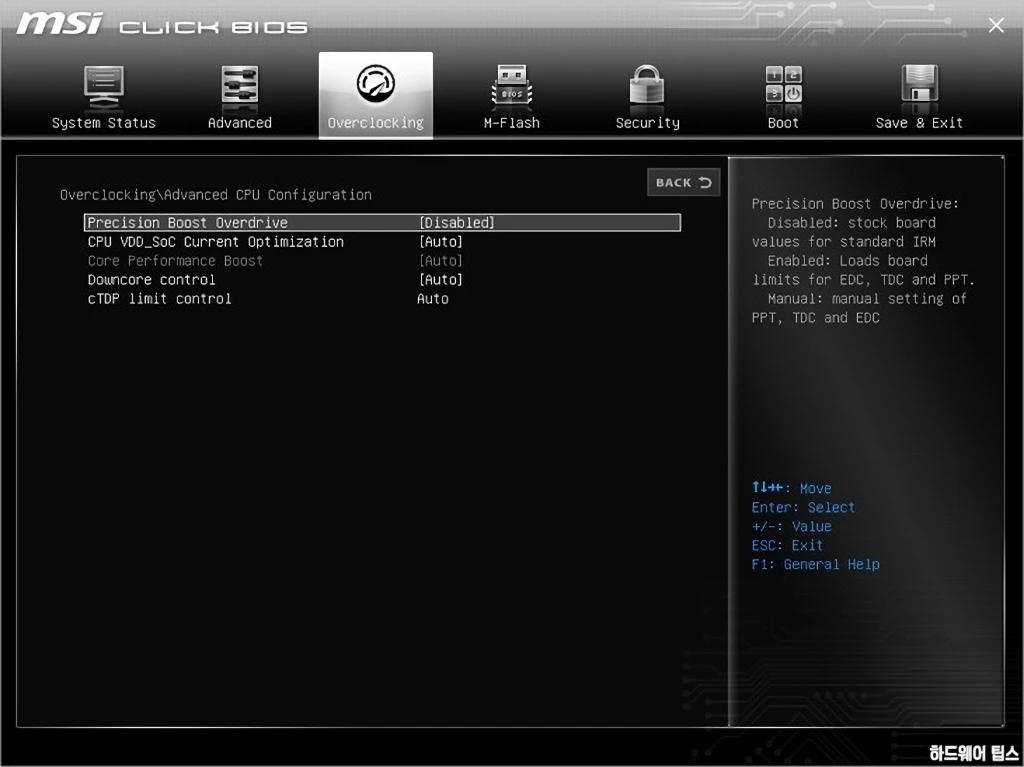The image size is (1024, 767).
Task: Click the BACK button
Action: (683, 182)
